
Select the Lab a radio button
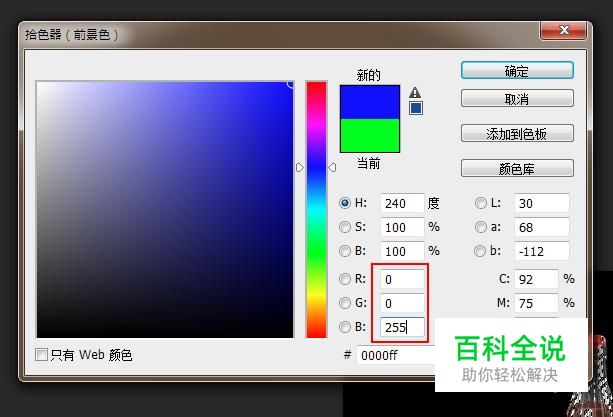480,227
